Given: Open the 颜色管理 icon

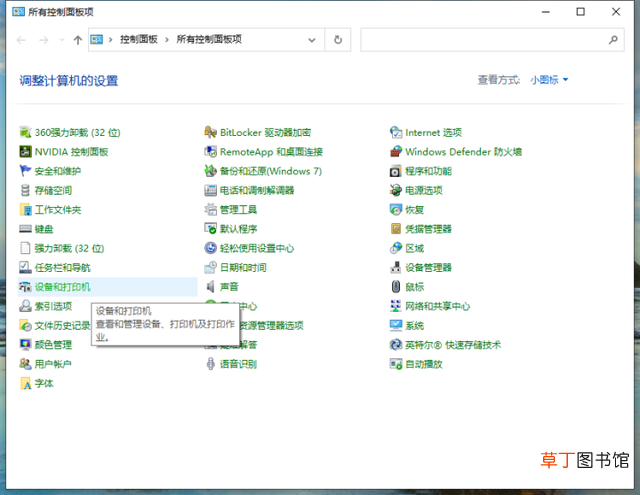Looking at the screenshot, I should pos(25,344).
